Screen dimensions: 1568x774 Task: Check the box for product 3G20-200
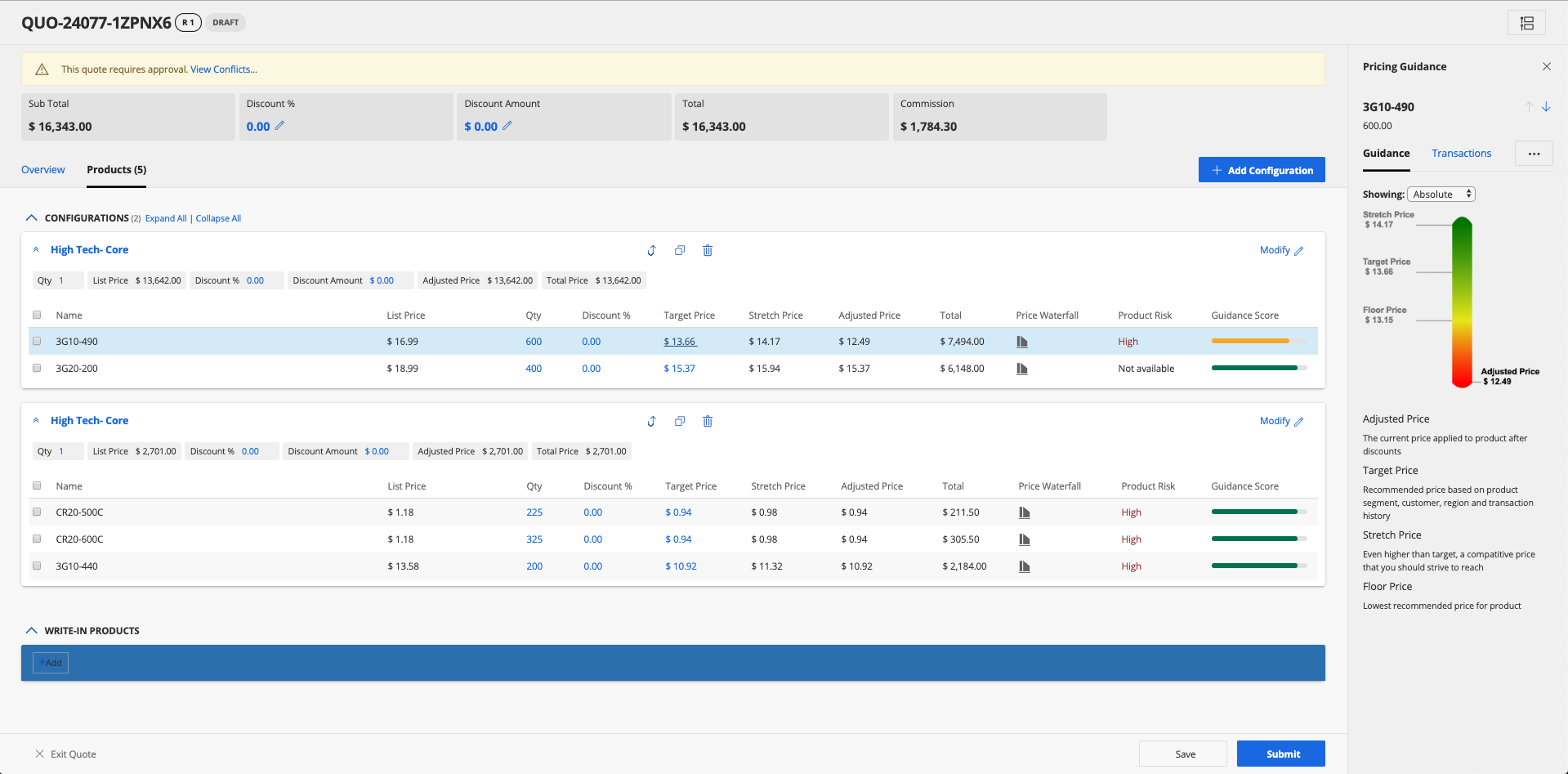pos(37,369)
